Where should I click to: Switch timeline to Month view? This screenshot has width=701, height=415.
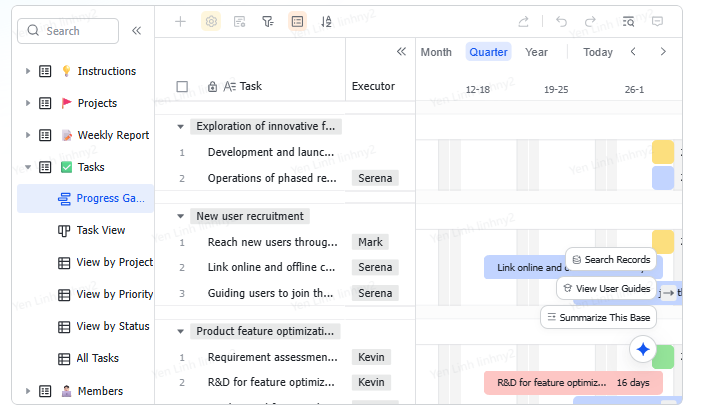[x=436, y=52]
